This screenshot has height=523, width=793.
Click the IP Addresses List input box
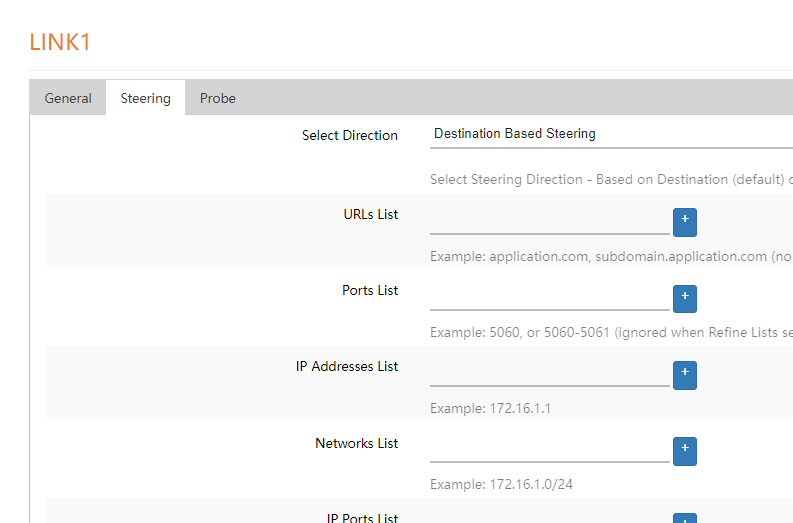coord(549,372)
